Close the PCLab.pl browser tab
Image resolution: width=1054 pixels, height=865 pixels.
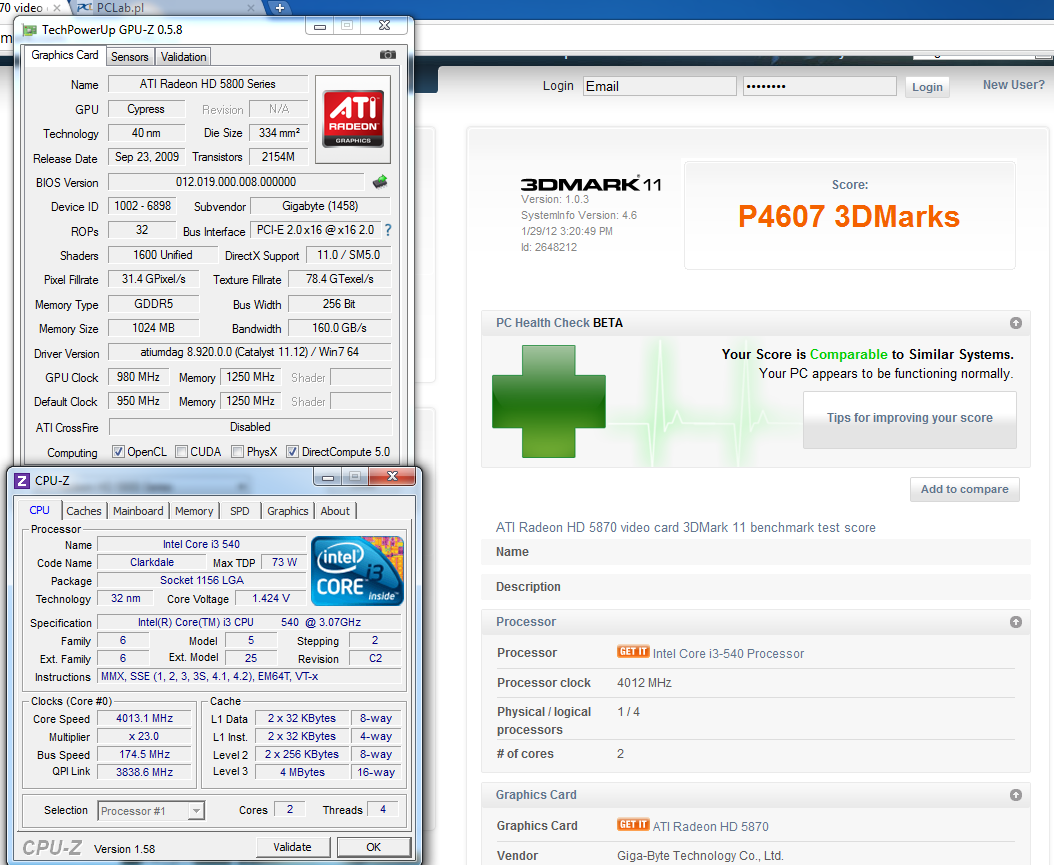(x=251, y=8)
